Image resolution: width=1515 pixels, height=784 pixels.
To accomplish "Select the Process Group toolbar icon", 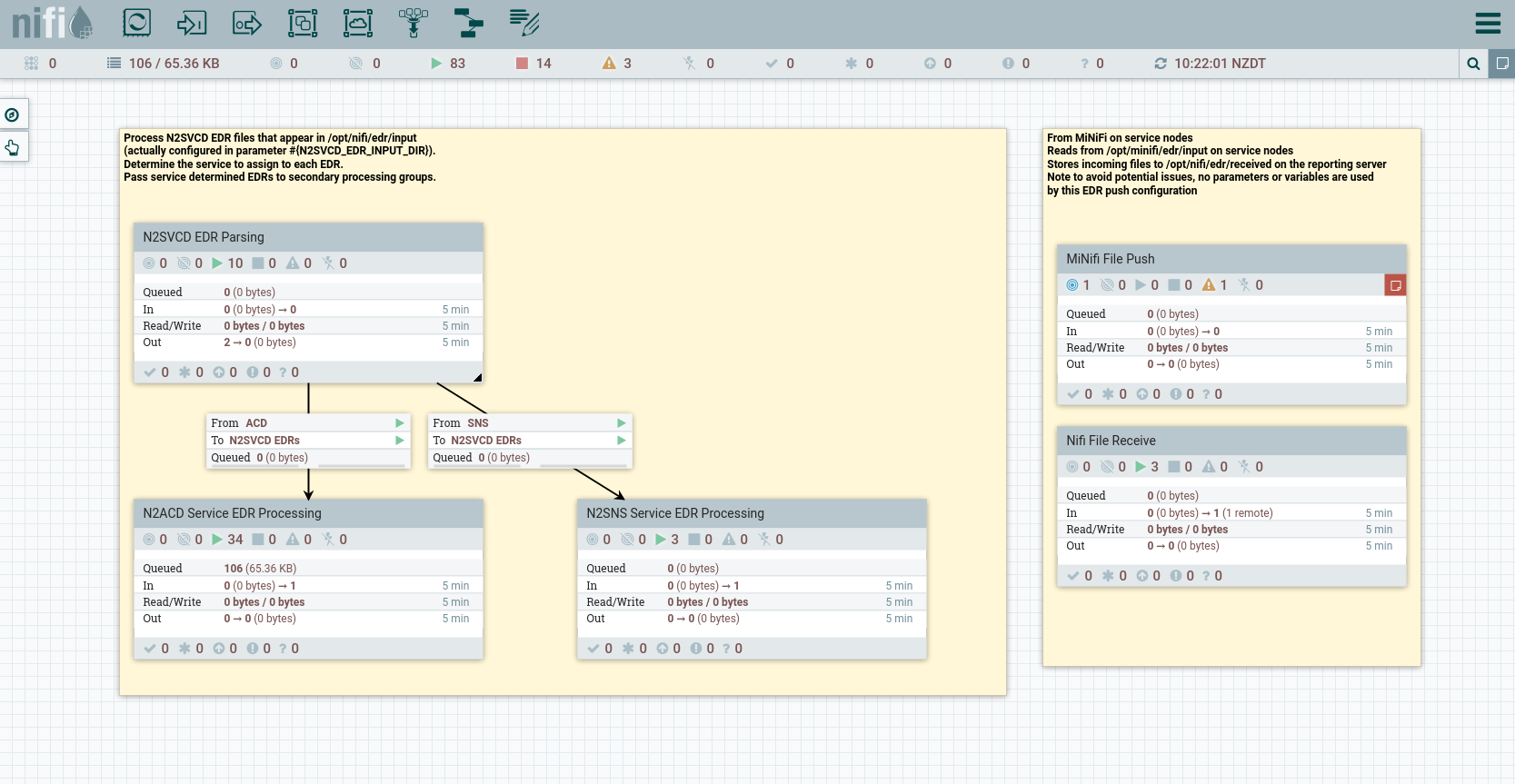I will (x=303, y=23).
